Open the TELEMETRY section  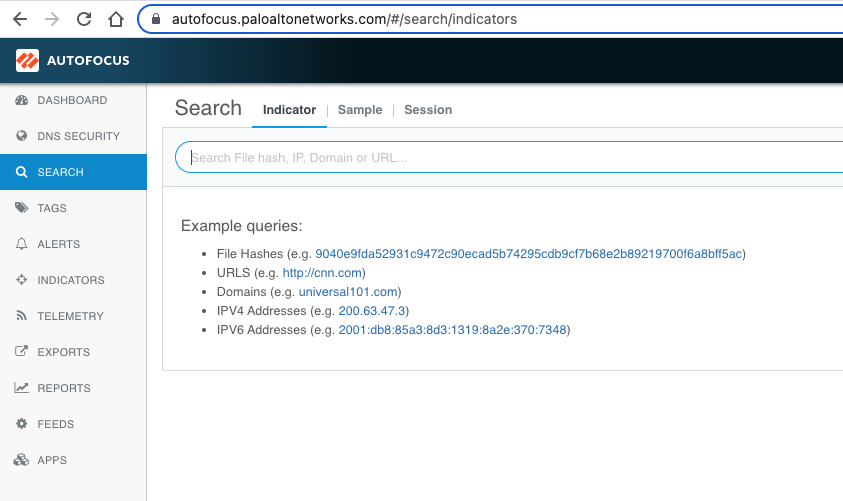(70, 317)
